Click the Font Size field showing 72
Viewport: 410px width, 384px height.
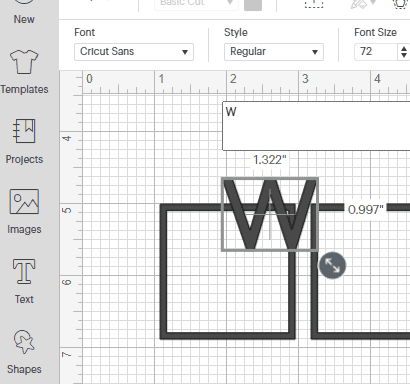pos(376,52)
